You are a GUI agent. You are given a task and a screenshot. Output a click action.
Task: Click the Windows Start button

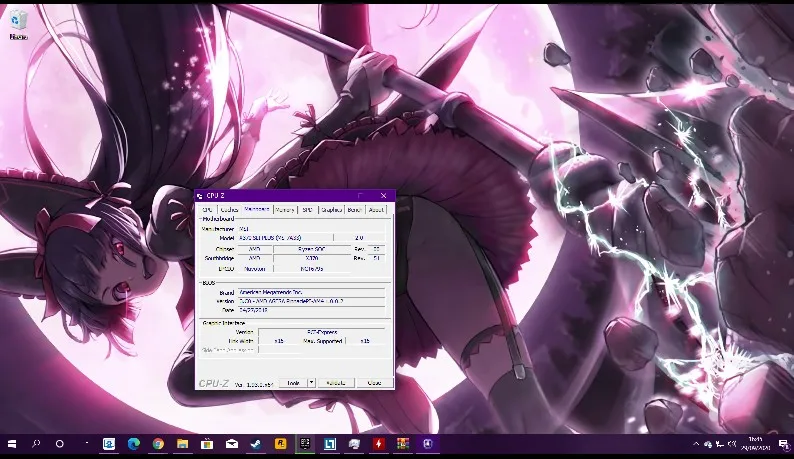click(x=12, y=443)
